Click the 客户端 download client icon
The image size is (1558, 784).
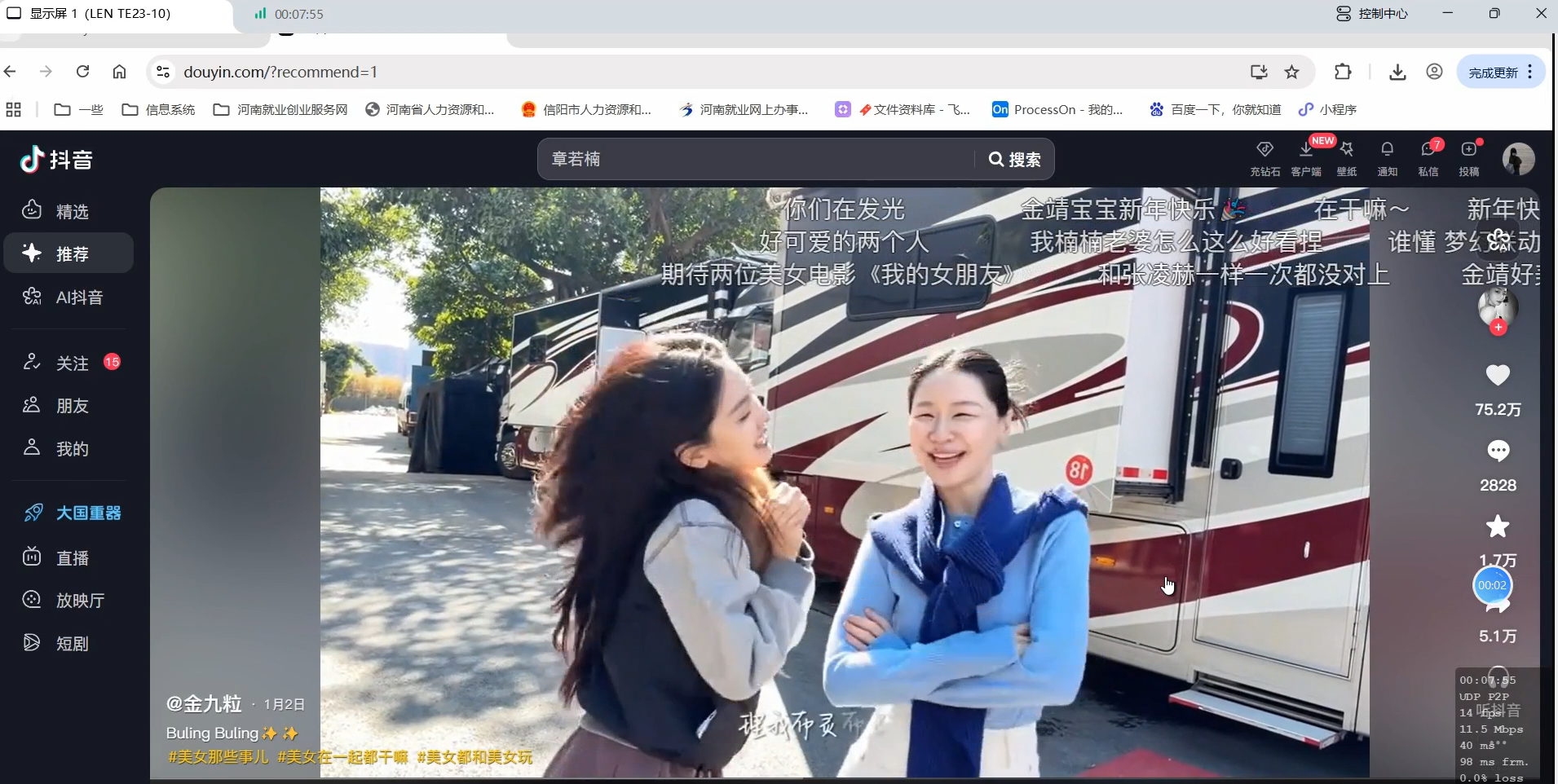(1306, 158)
